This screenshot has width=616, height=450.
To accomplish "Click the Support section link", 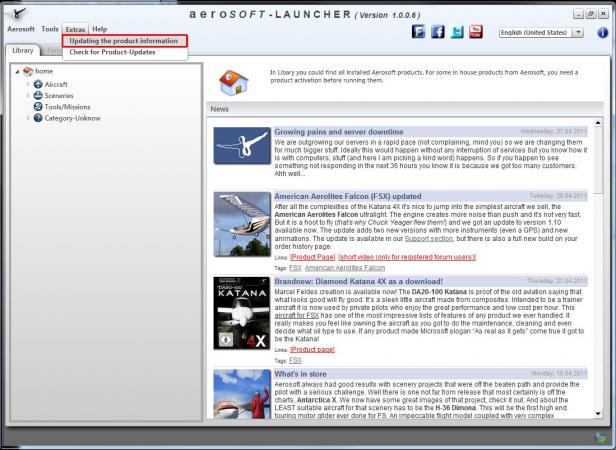I will tap(429, 239).
